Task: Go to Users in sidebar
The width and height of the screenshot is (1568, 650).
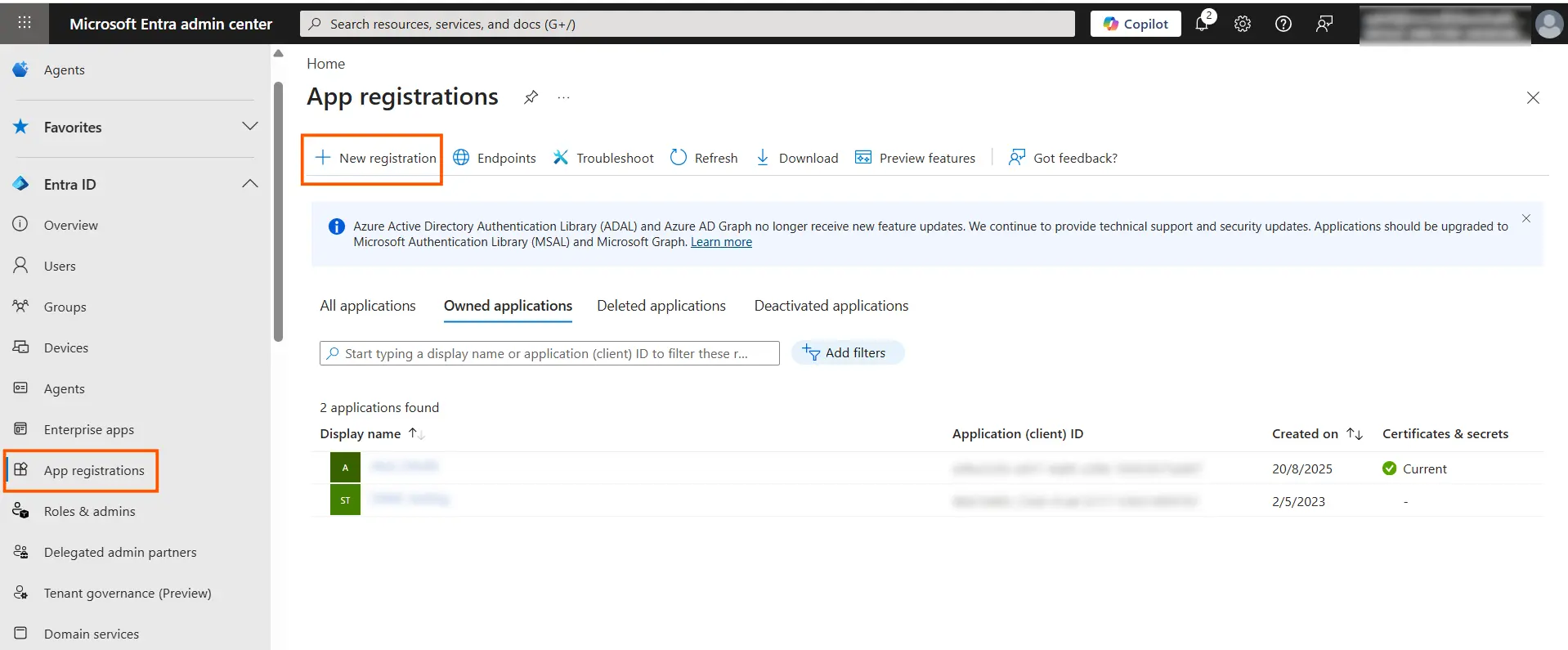Action: click(60, 266)
